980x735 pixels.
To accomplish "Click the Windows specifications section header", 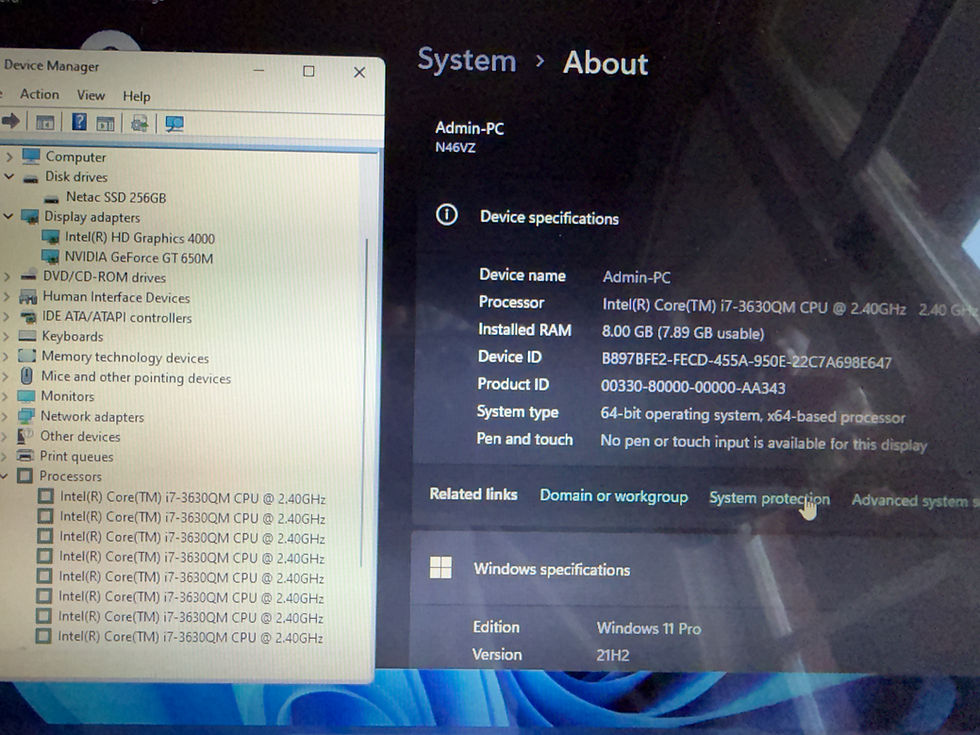I will pyautogui.click(x=552, y=569).
